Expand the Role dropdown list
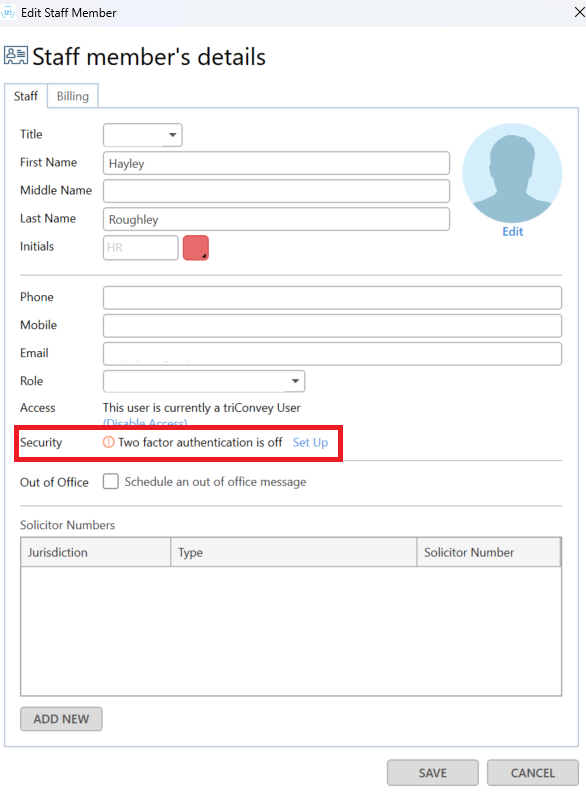 pyautogui.click(x=204, y=381)
